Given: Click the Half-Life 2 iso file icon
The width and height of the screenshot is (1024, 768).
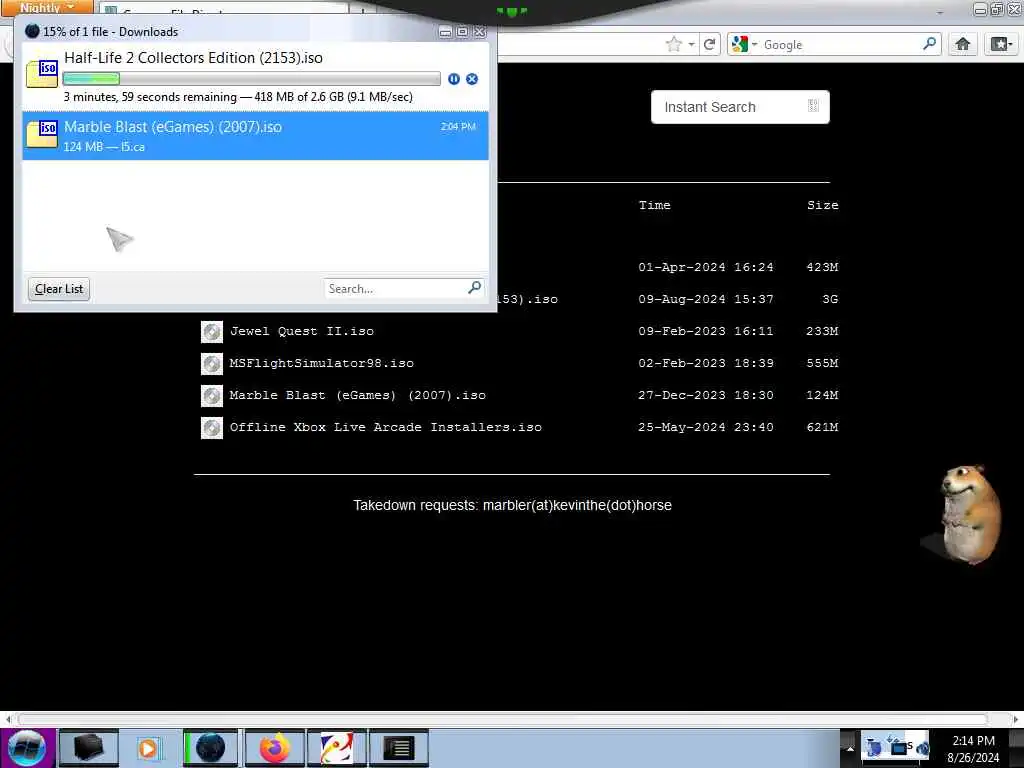Looking at the screenshot, I should click(42, 72).
